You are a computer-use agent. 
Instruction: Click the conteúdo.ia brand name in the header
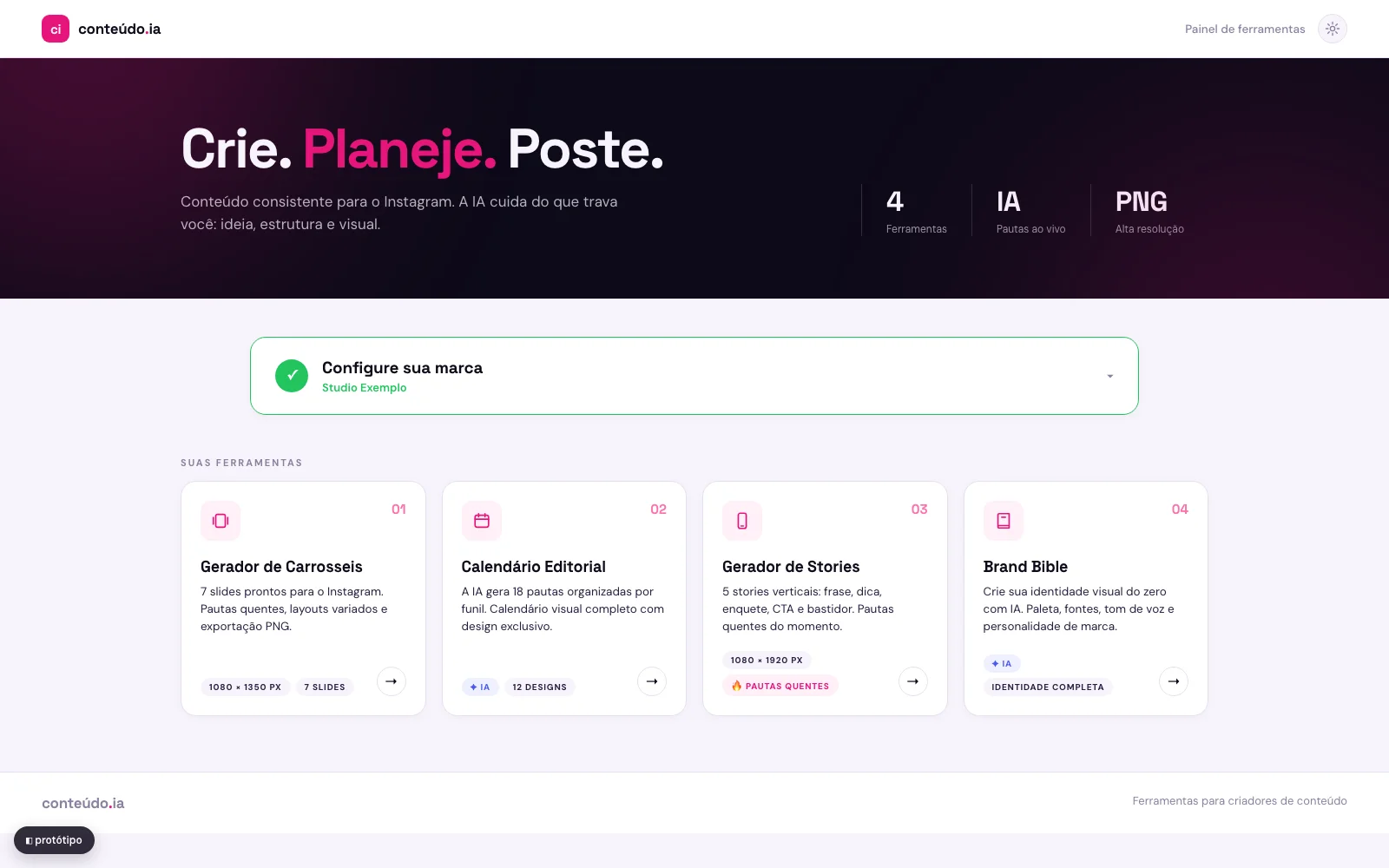[120, 29]
